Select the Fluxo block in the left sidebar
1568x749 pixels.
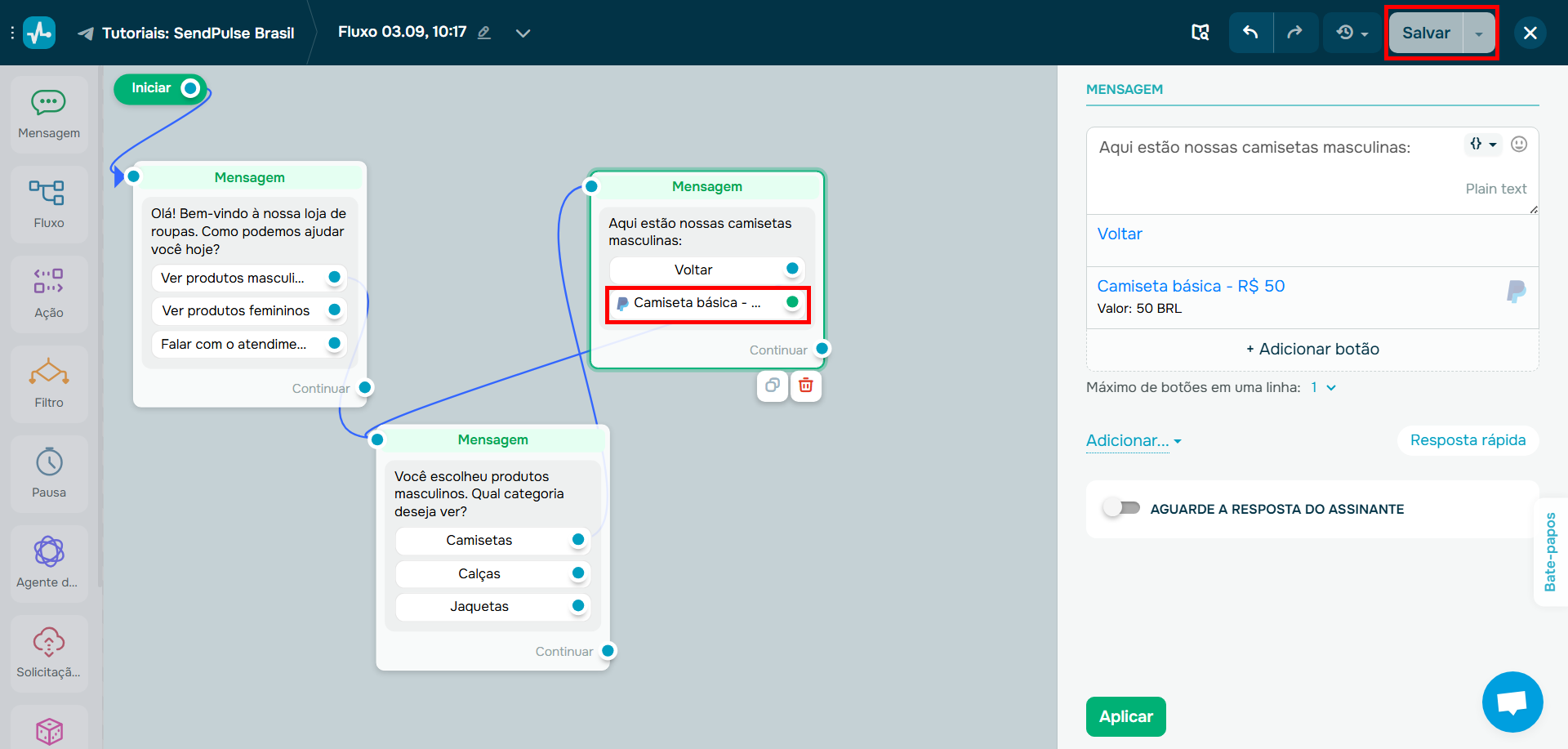pyautogui.click(x=49, y=203)
